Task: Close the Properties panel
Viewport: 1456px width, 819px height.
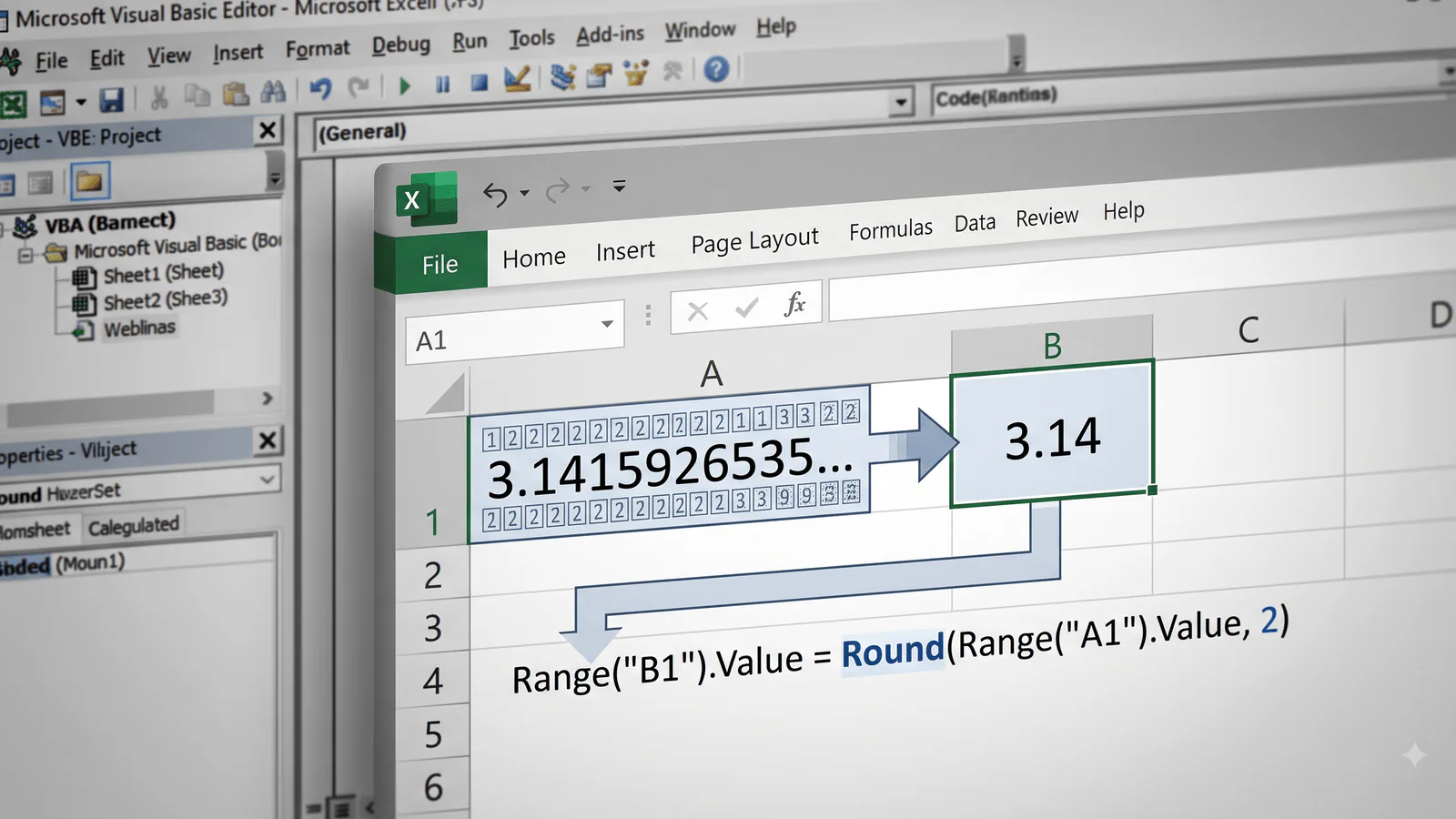Action: (268, 440)
